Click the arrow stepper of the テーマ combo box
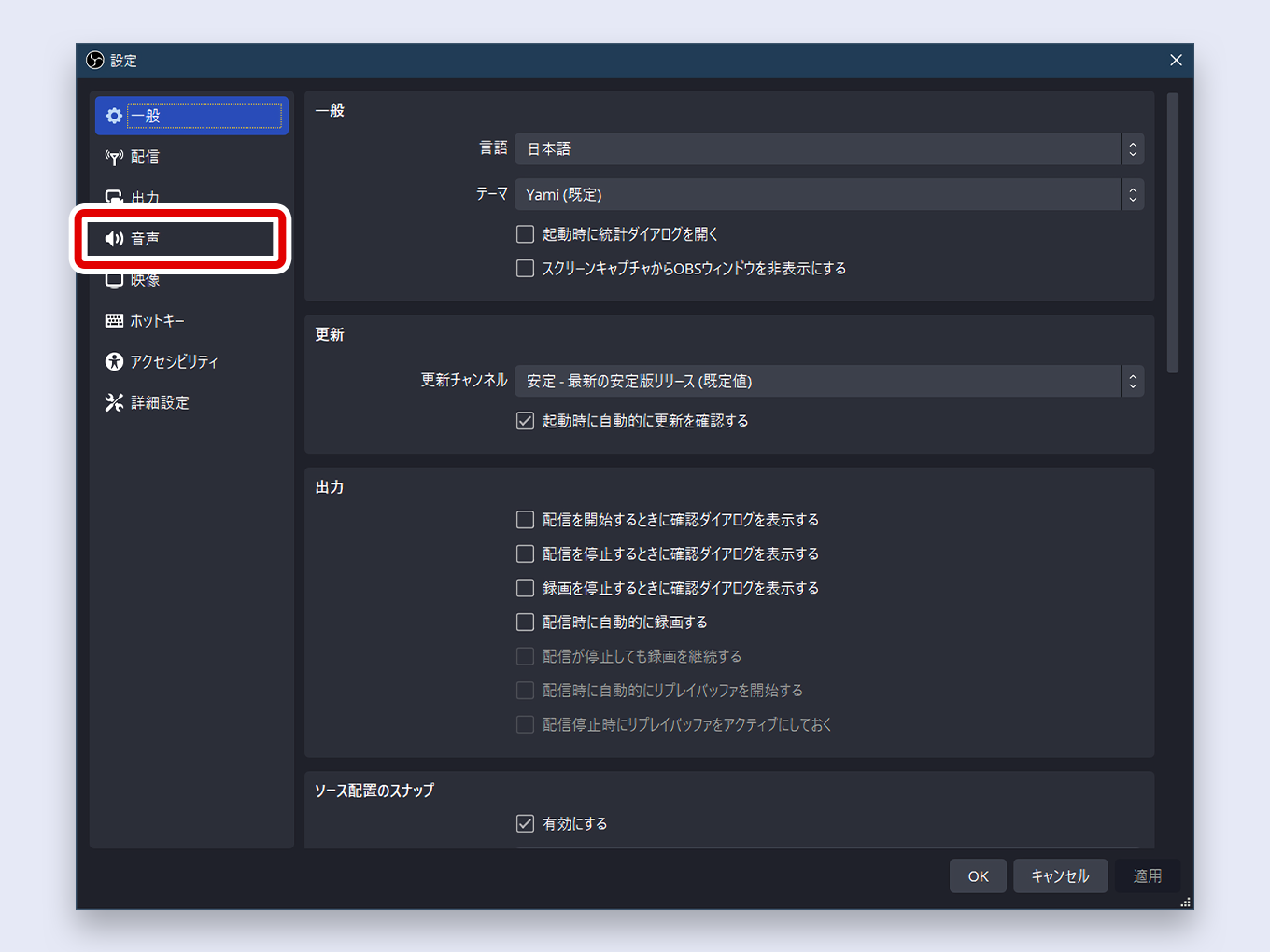 pos(1133,194)
